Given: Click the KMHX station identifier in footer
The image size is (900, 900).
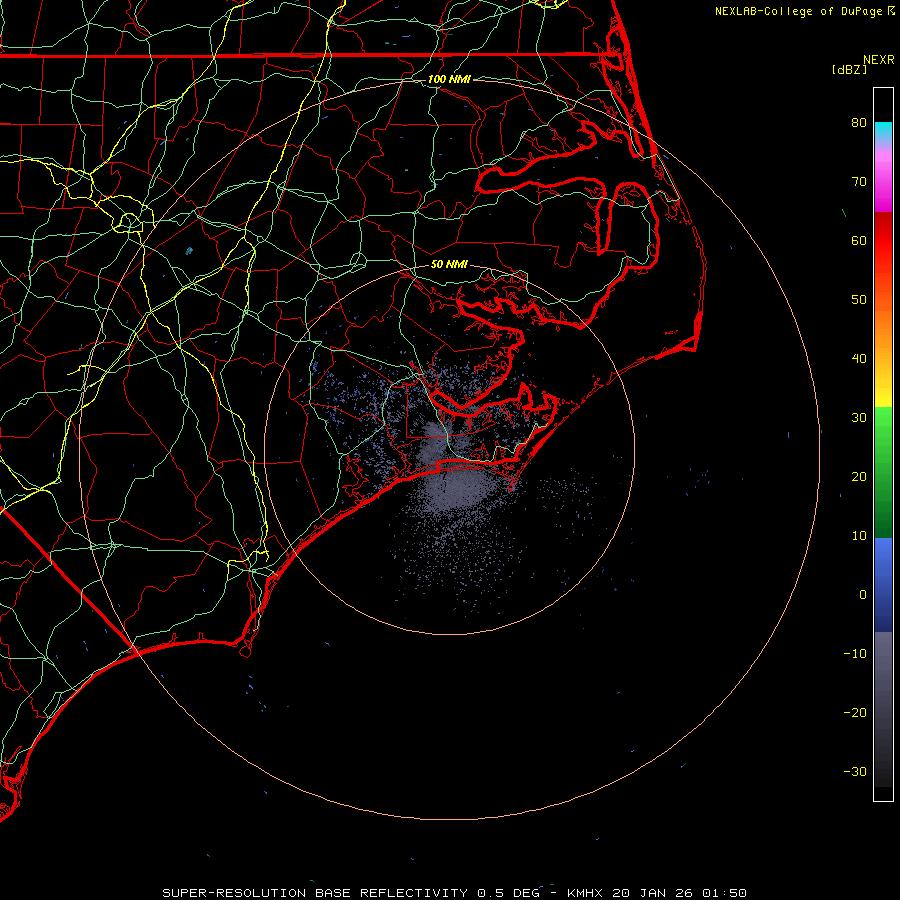Looking at the screenshot, I should [x=584, y=893].
